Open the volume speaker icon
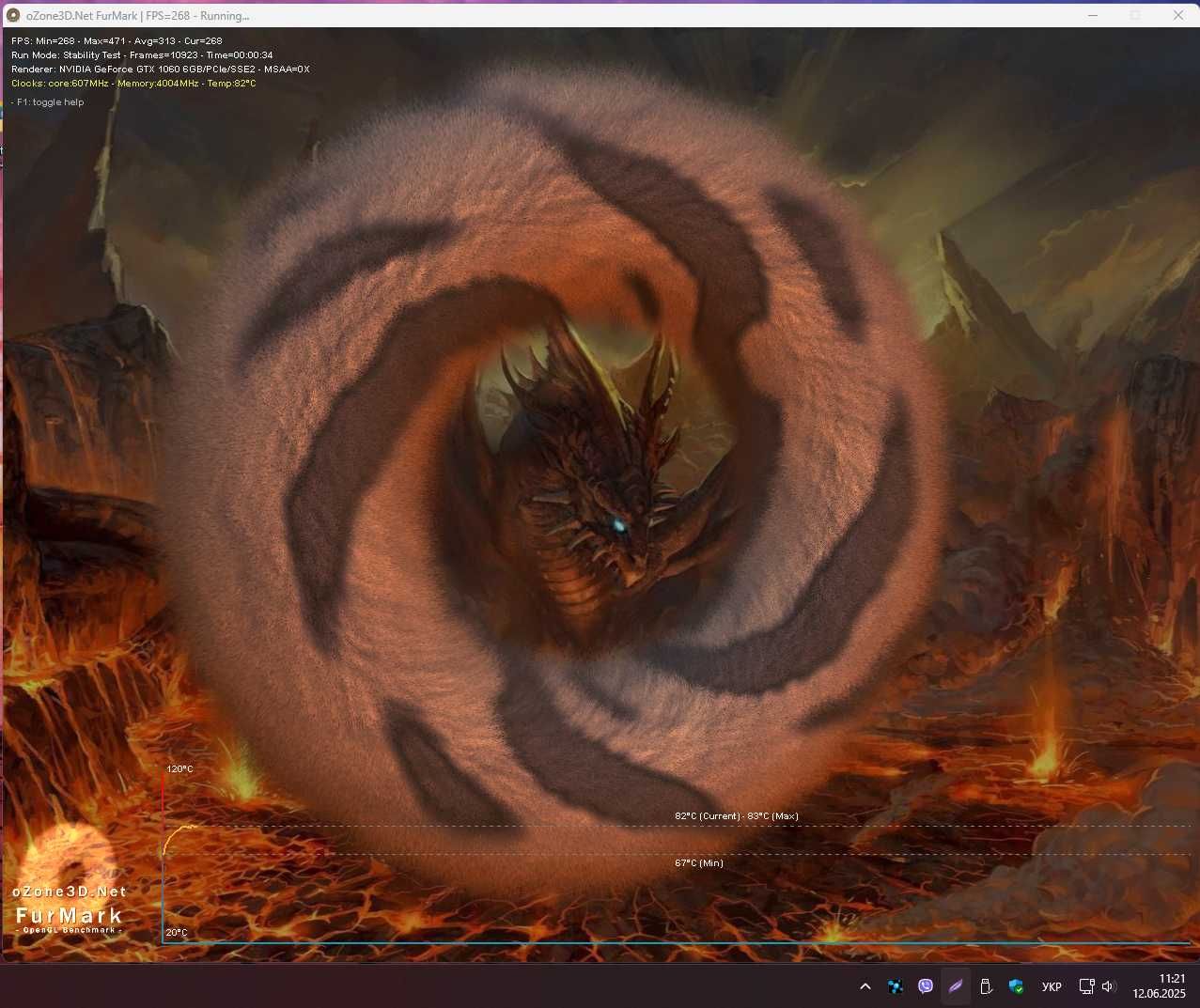Viewport: 1200px width, 1008px height. (x=1109, y=986)
